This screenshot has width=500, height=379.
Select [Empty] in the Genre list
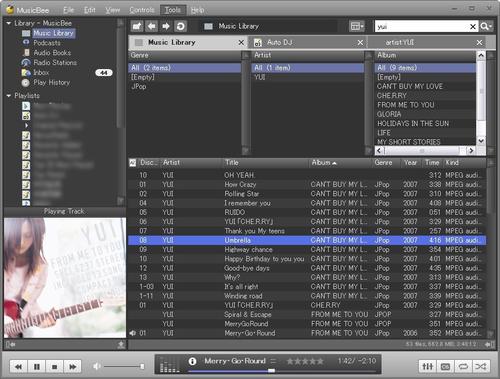pyautogui.click(x=184, y=77)
